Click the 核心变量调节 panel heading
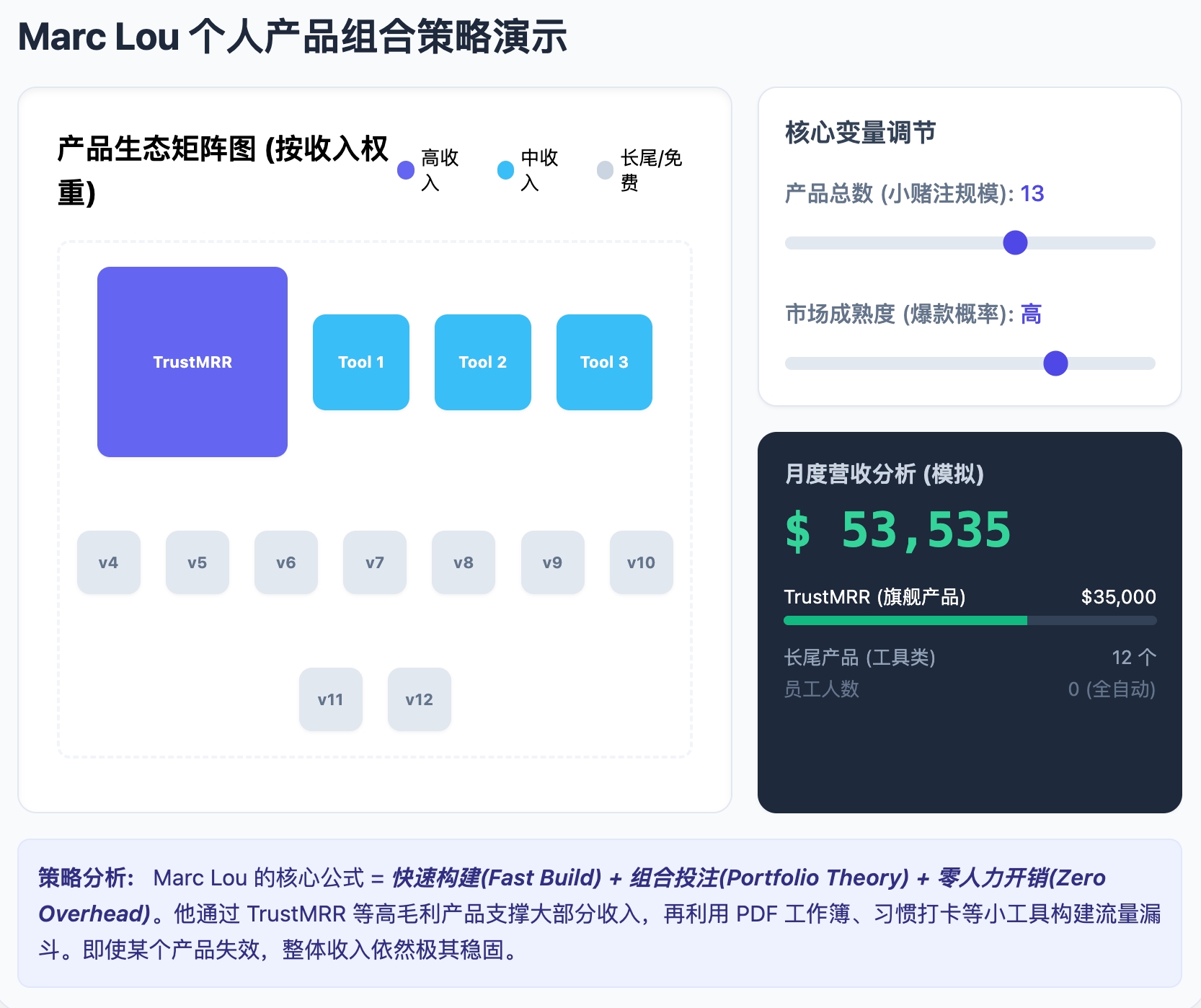 coord(861,133)
